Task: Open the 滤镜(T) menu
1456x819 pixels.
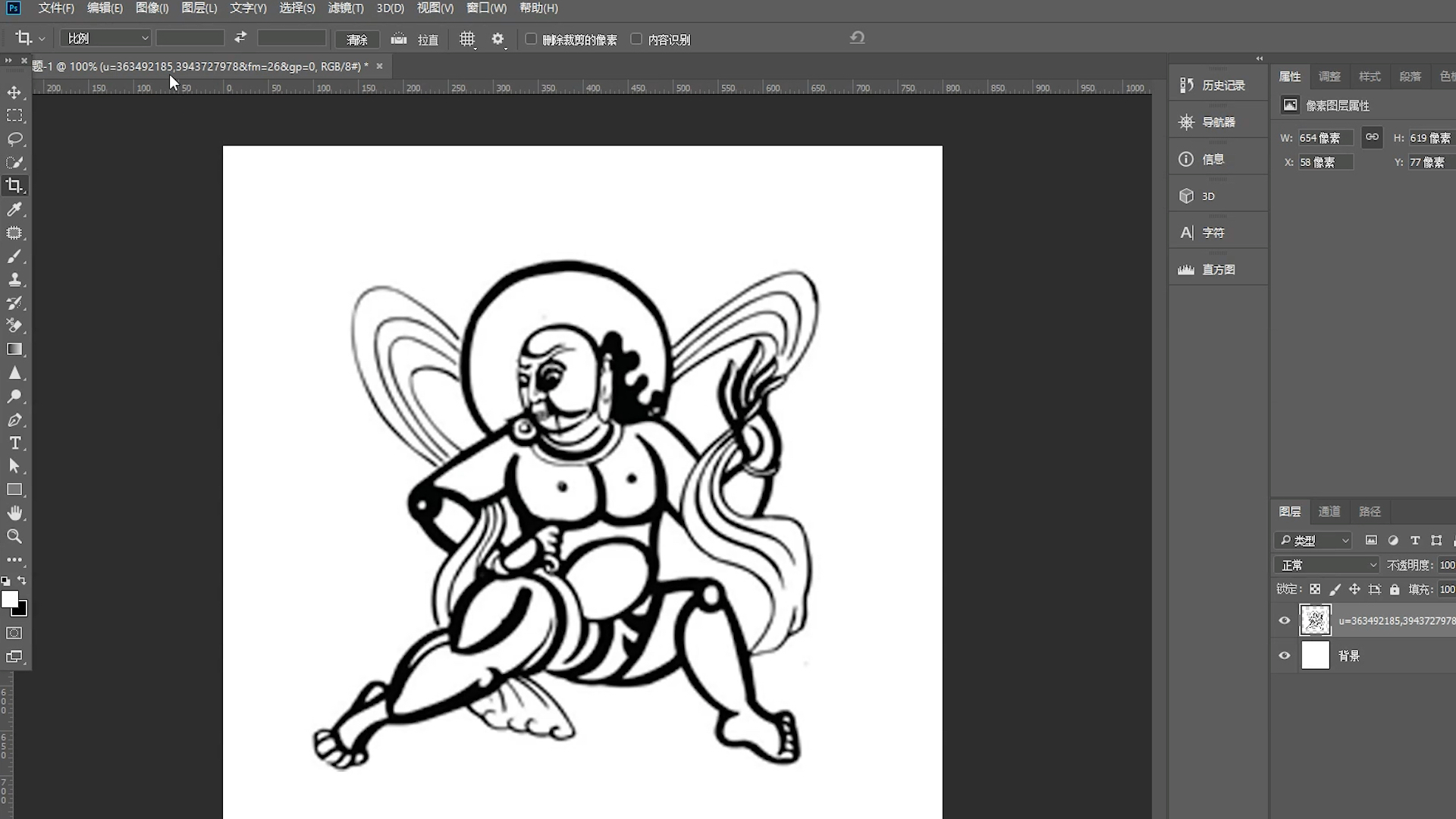Action: [345, 8]
